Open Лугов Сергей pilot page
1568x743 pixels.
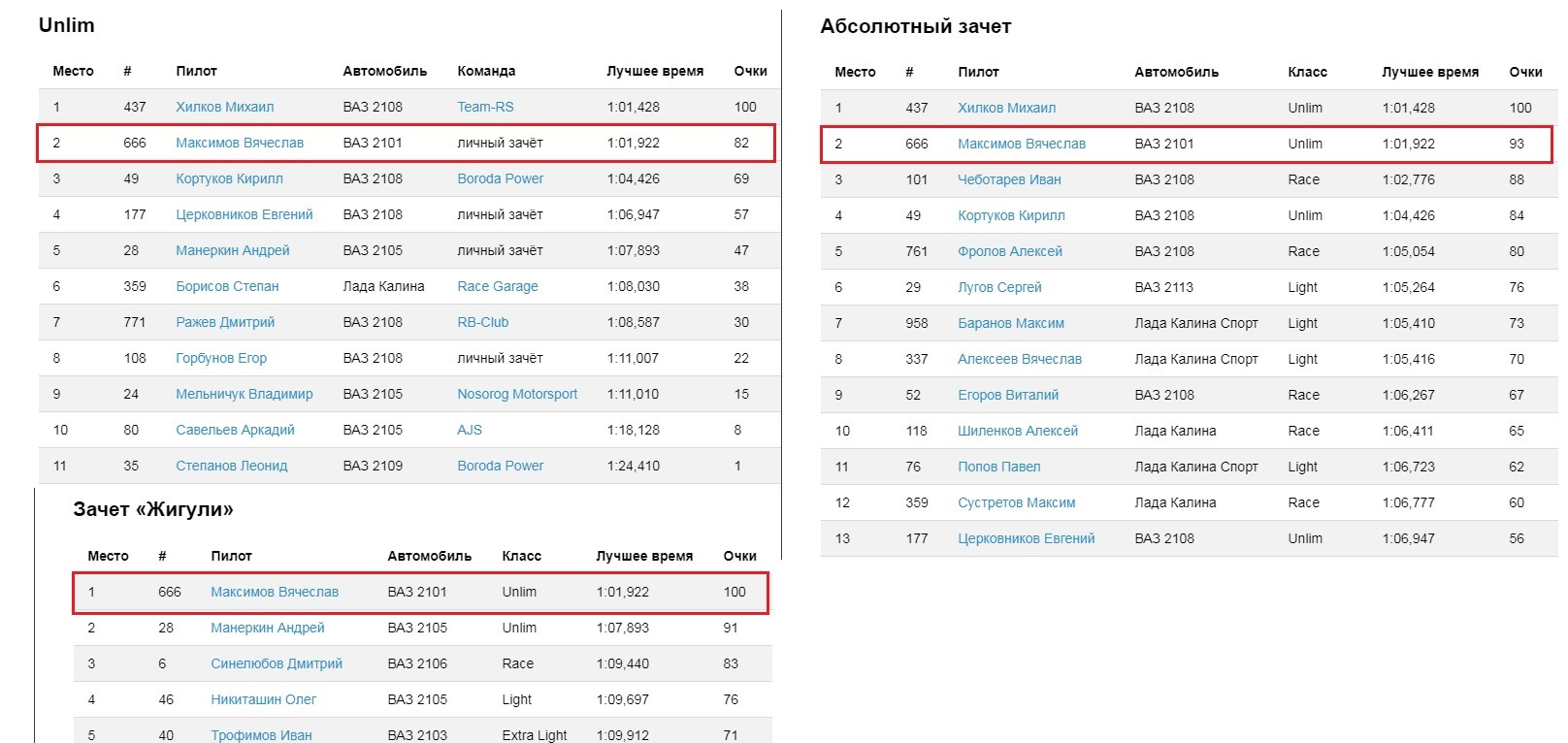coord(999,287)
